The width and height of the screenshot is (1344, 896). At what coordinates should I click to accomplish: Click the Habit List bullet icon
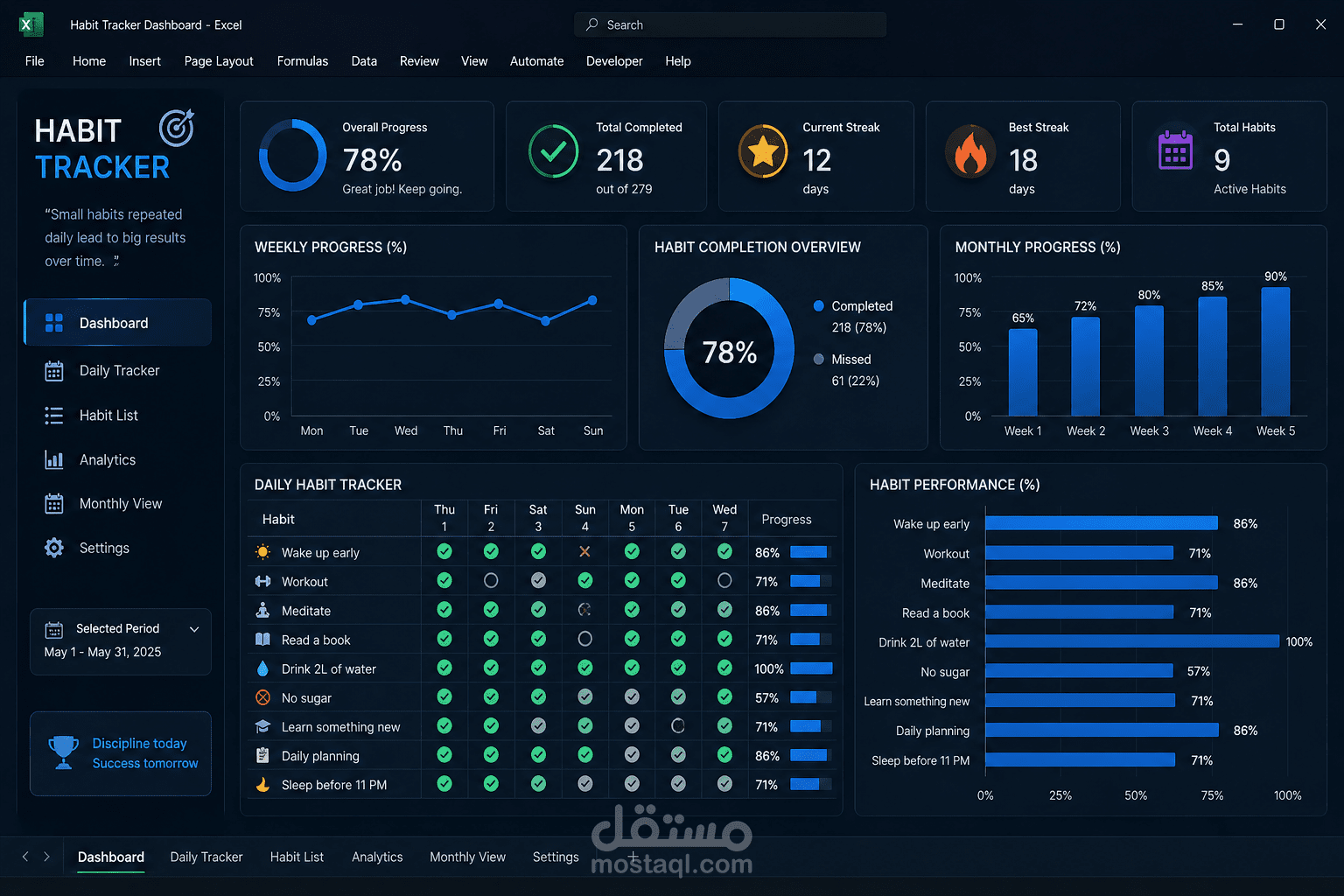(54, 416)
